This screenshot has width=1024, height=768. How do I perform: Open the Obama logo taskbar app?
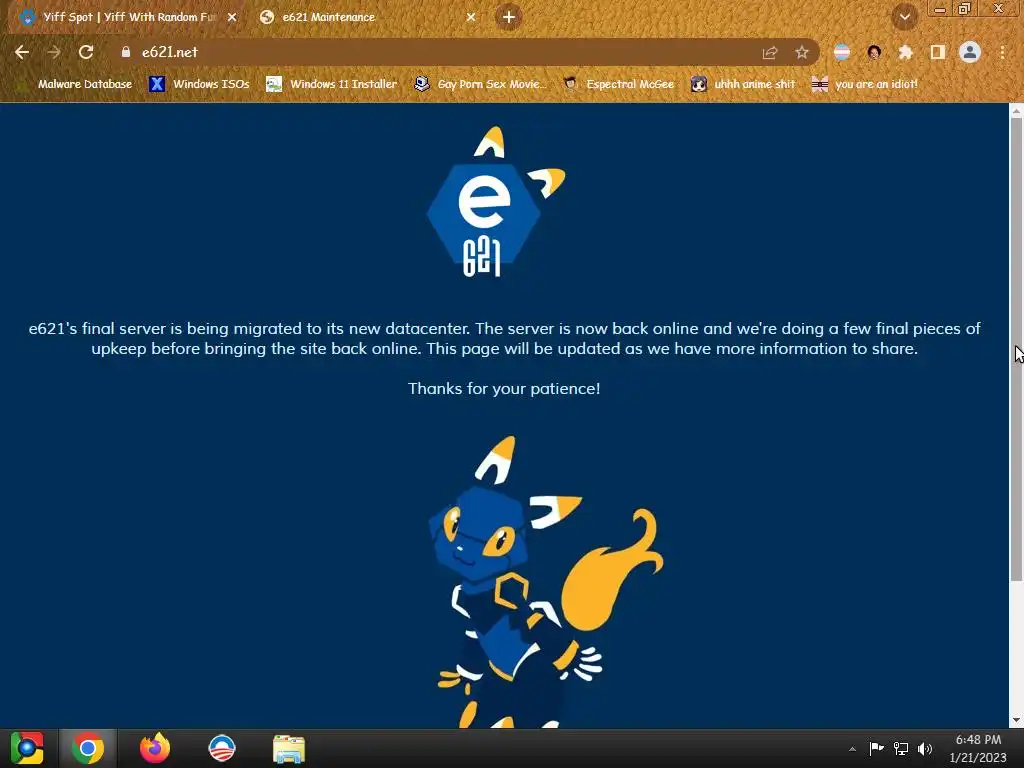[222, 748]
